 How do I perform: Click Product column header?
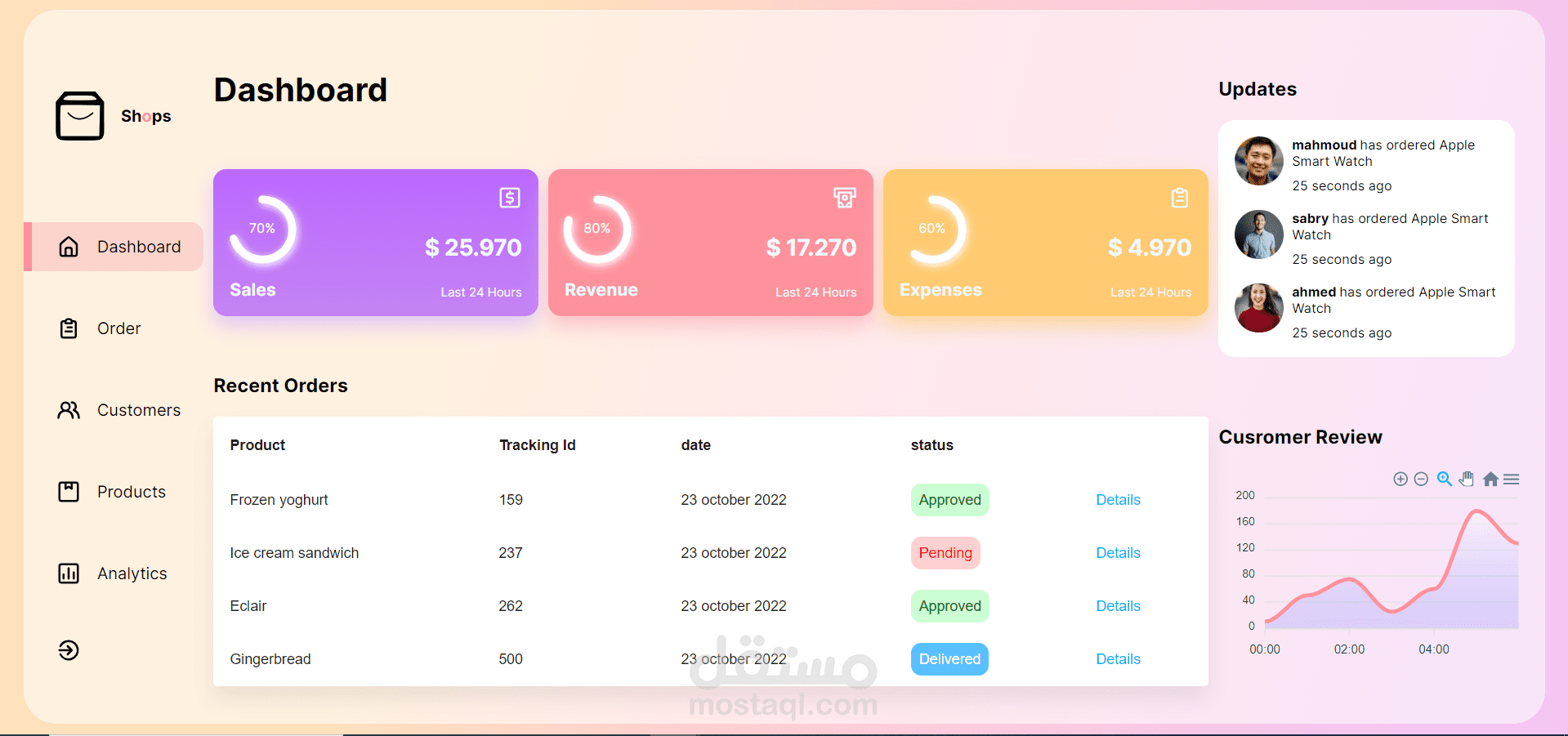257,445
